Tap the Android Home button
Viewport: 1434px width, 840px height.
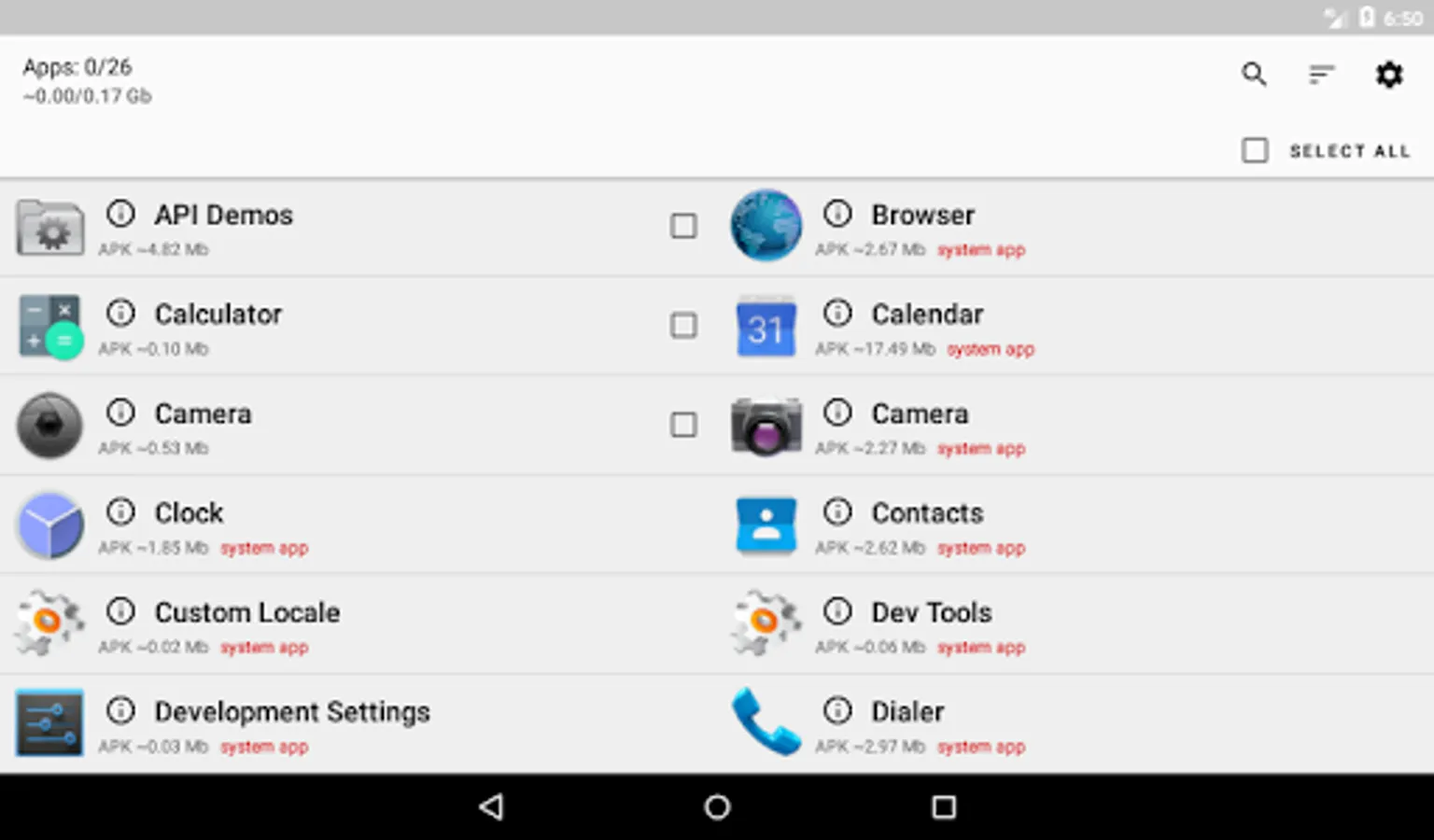coord(717,806)
